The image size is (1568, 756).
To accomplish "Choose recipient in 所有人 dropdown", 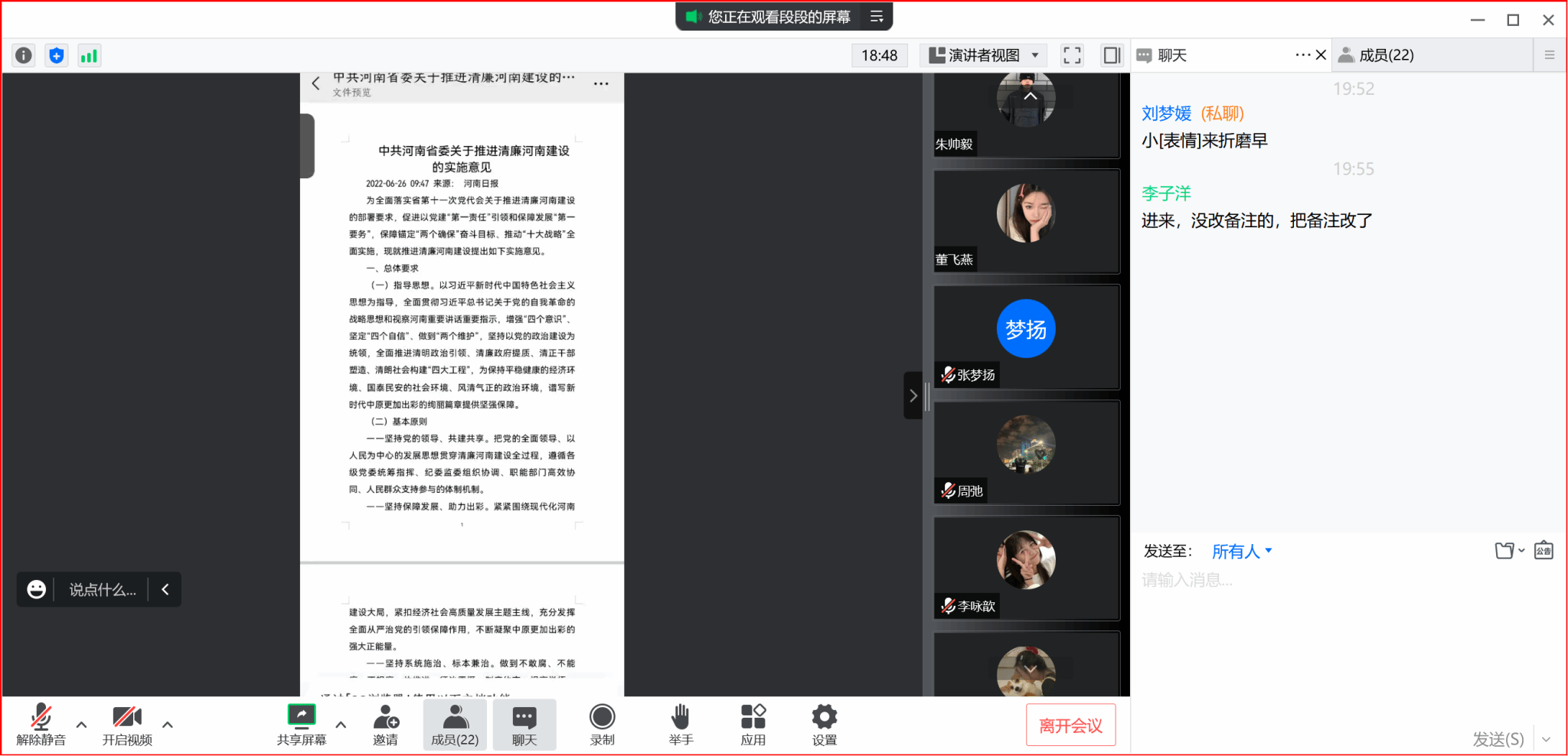I will (x=1242, y=551).
